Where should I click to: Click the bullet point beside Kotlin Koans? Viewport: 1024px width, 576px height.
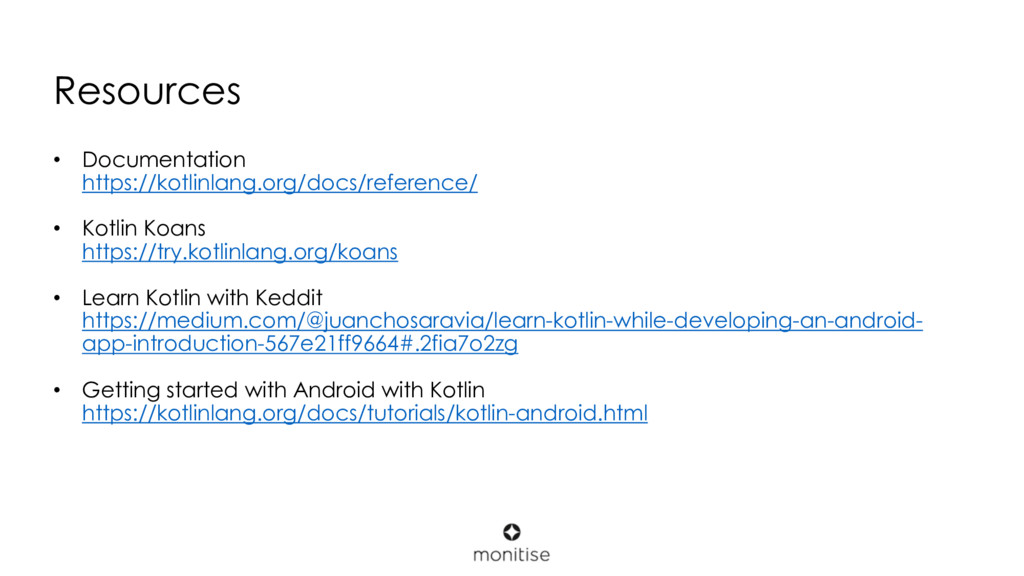pyautogui.click(x=57, y=228)
